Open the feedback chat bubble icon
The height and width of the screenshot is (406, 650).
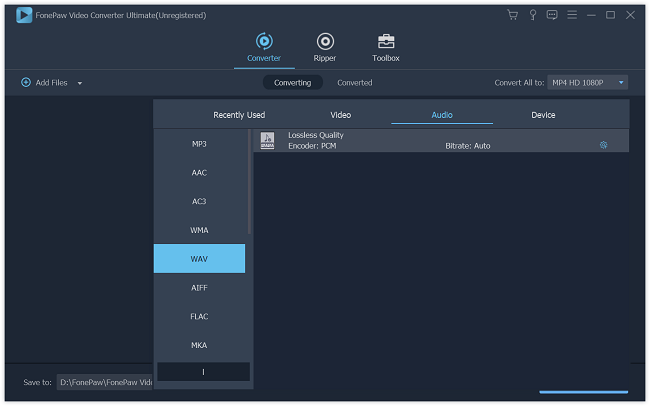552,15
